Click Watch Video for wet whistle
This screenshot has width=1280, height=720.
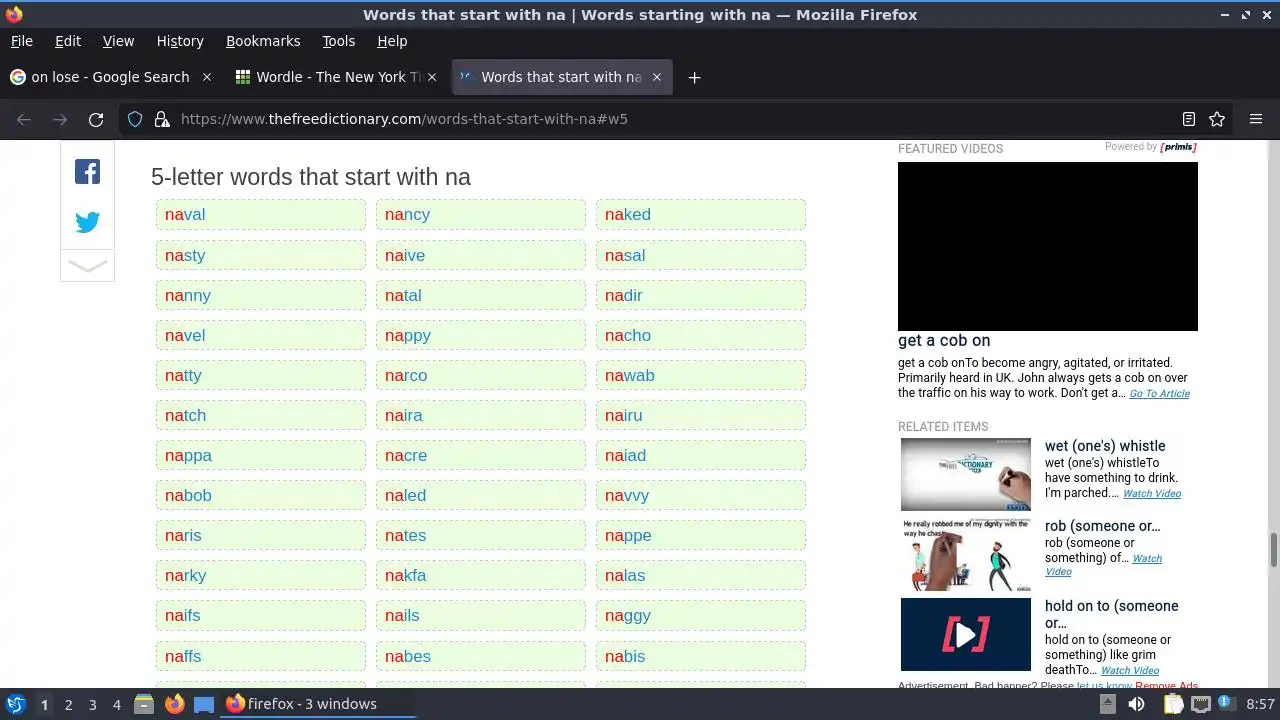[1152, 494]
